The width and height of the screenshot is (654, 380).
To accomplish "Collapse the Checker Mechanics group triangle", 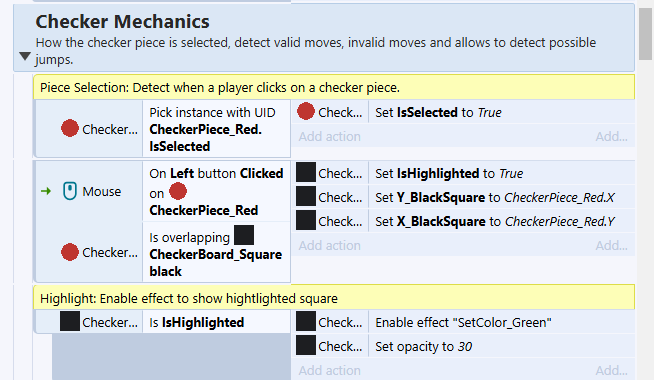I will click(25, 56).
